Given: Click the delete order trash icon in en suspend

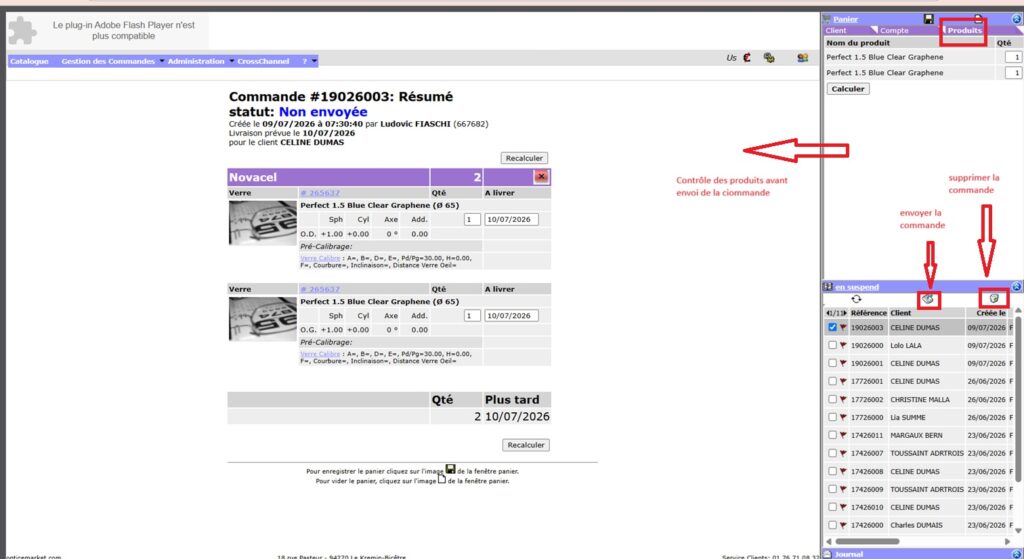Looking at the screenshot, I should [994, 298].
